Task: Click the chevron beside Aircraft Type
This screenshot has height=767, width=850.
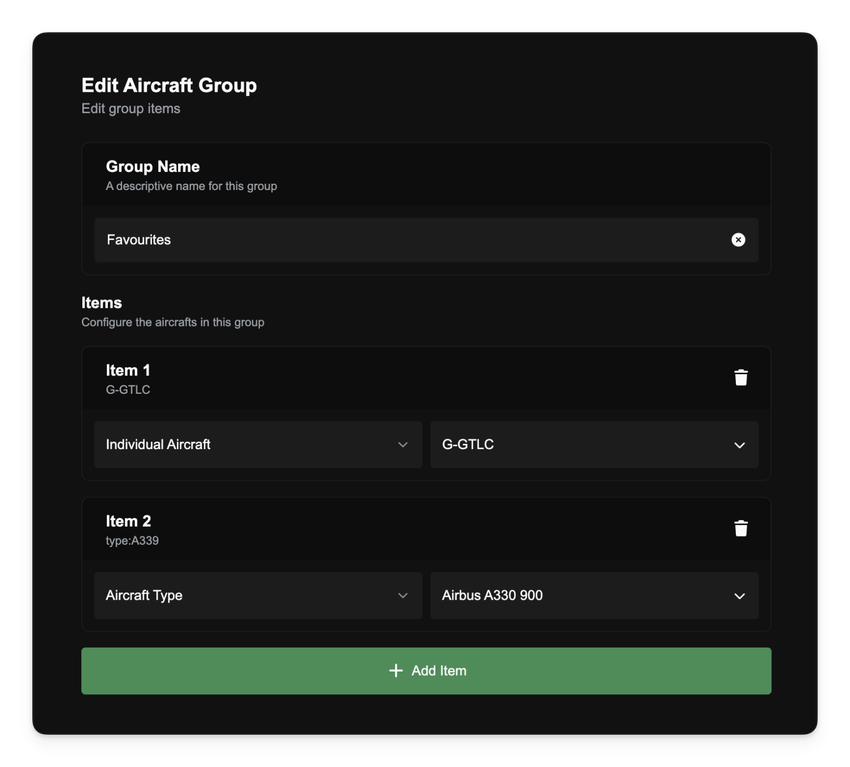Action: [x=403, y=596]
